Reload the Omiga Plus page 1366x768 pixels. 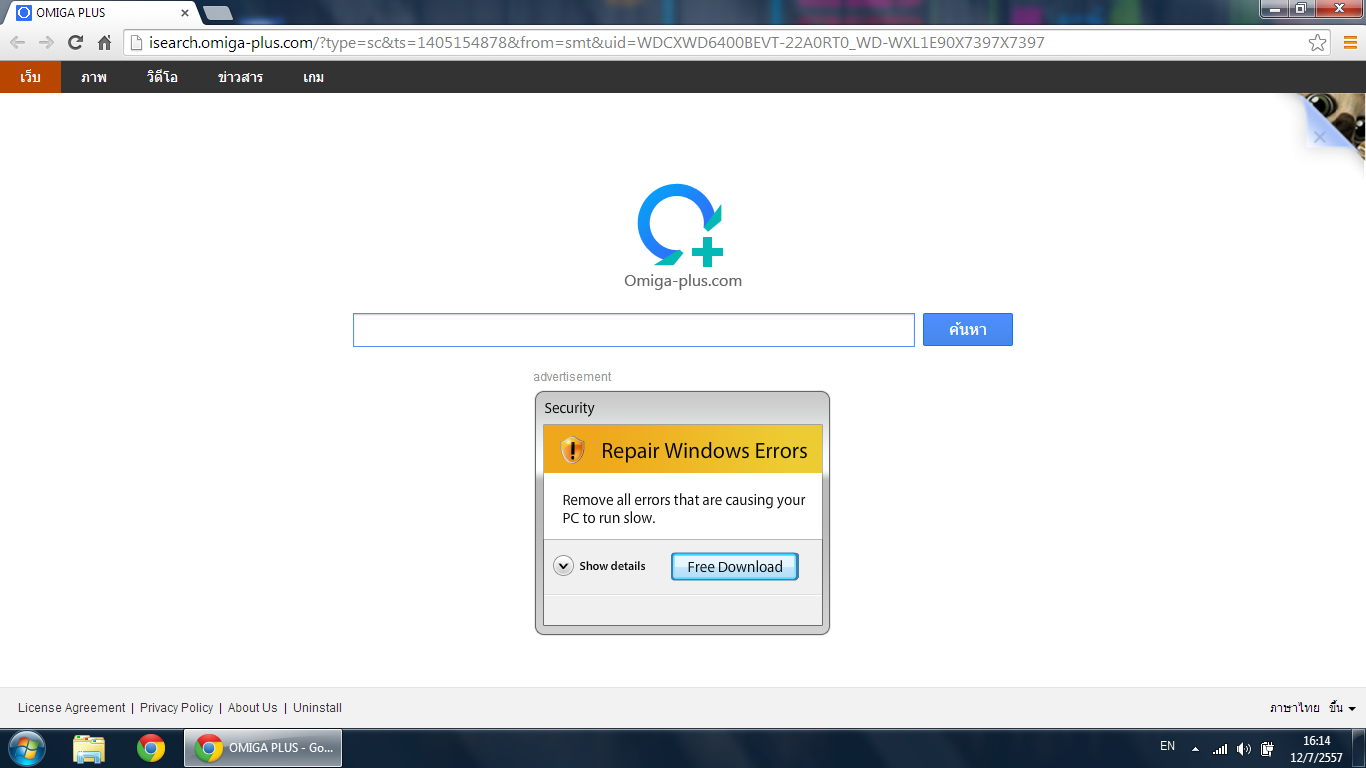75,43
